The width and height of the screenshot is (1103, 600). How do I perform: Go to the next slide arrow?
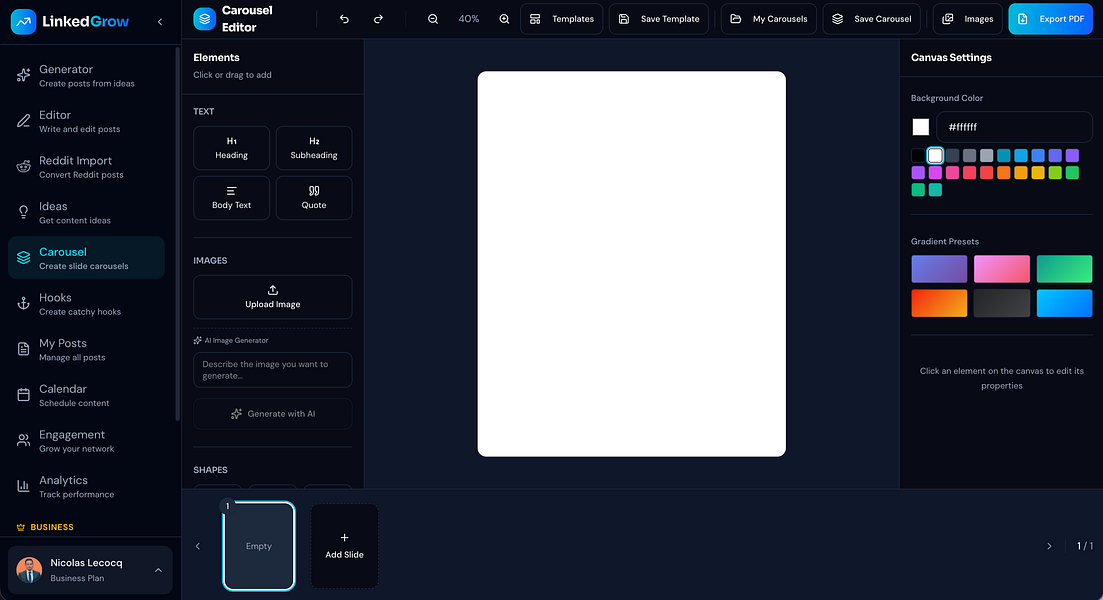point(1049,546)
